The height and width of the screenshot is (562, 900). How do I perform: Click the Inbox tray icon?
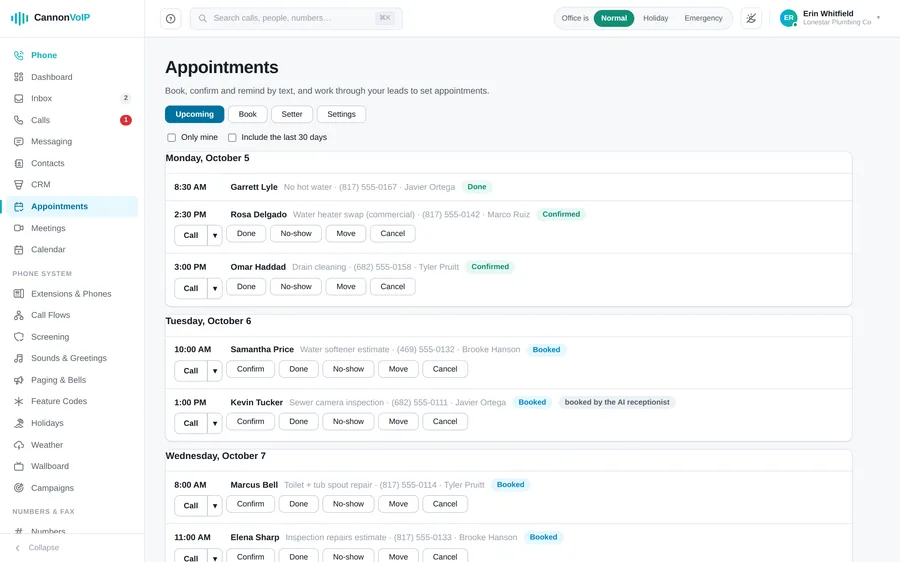point(19,99)
